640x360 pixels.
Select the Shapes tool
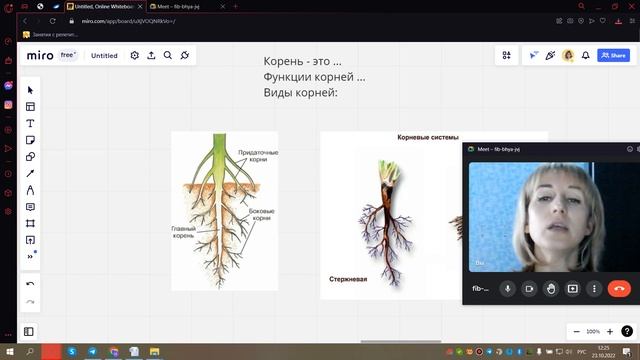coord(30,157)
